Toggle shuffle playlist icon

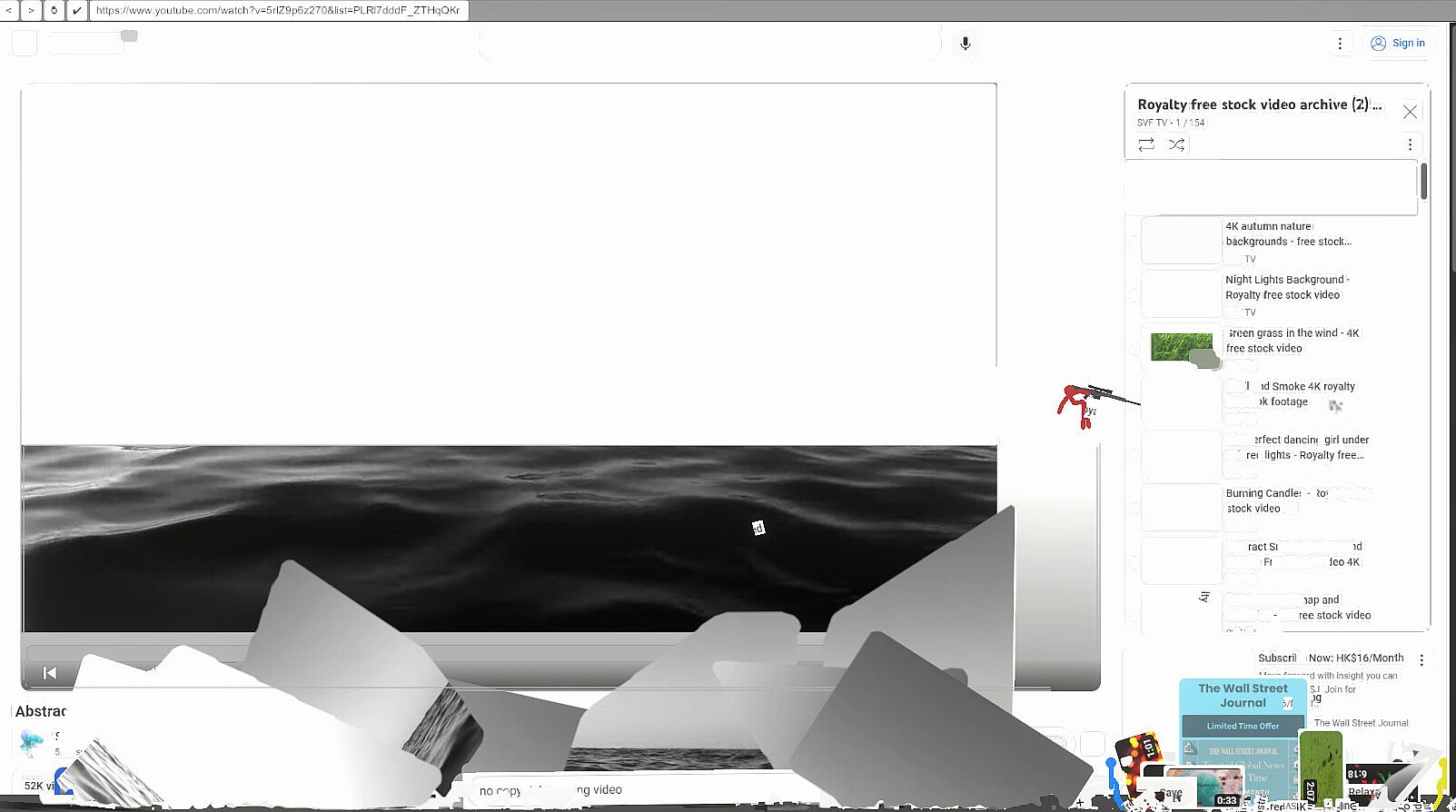coord(1176,144)
